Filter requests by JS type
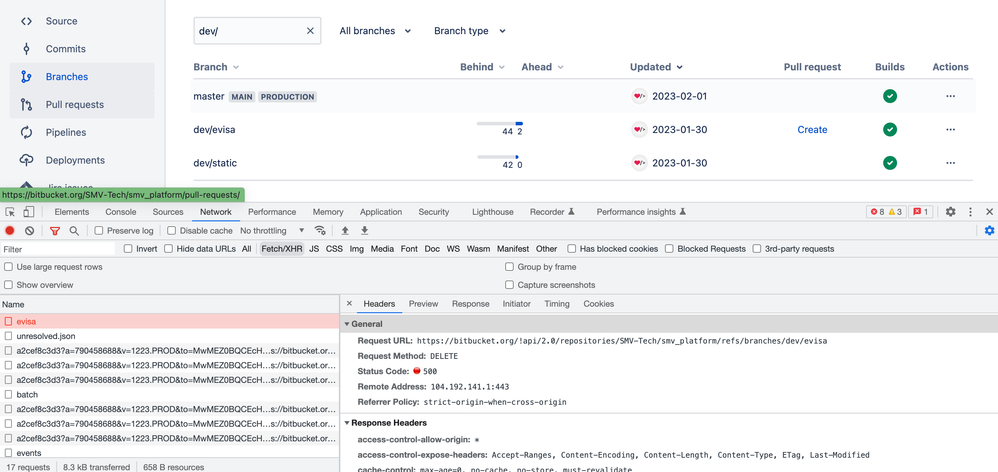Image resolution: width=998 pixels, height=472 pixels. [x=314, y=249]
